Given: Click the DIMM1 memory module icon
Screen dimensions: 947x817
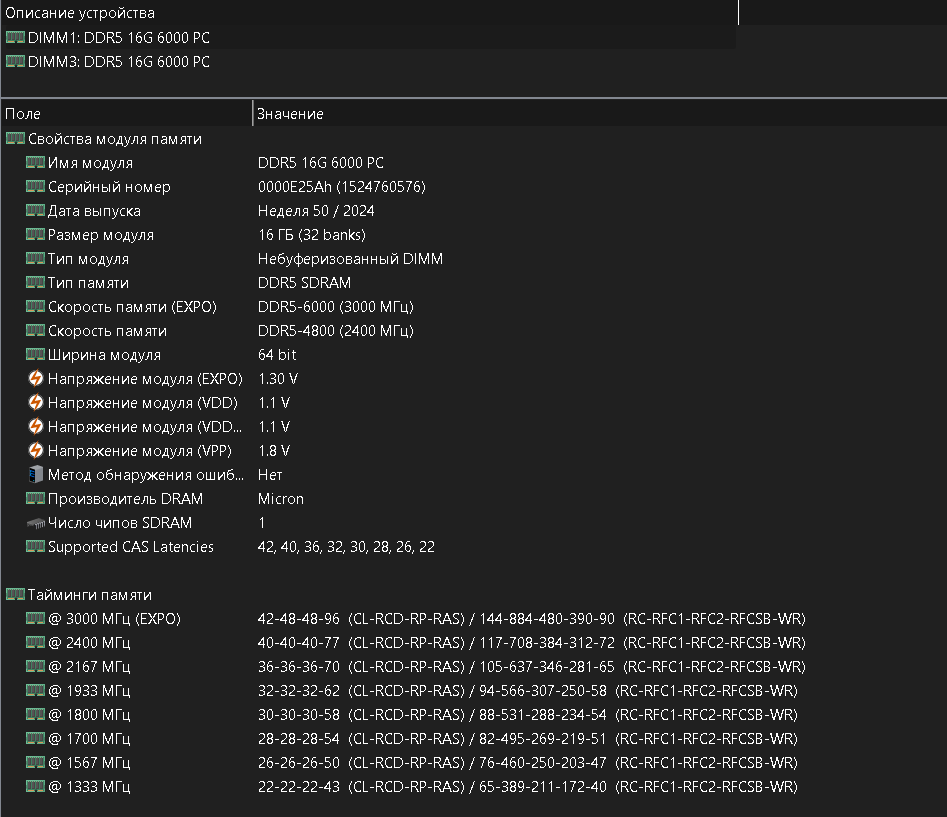Looking at the screenshot, I should point(15,38).
